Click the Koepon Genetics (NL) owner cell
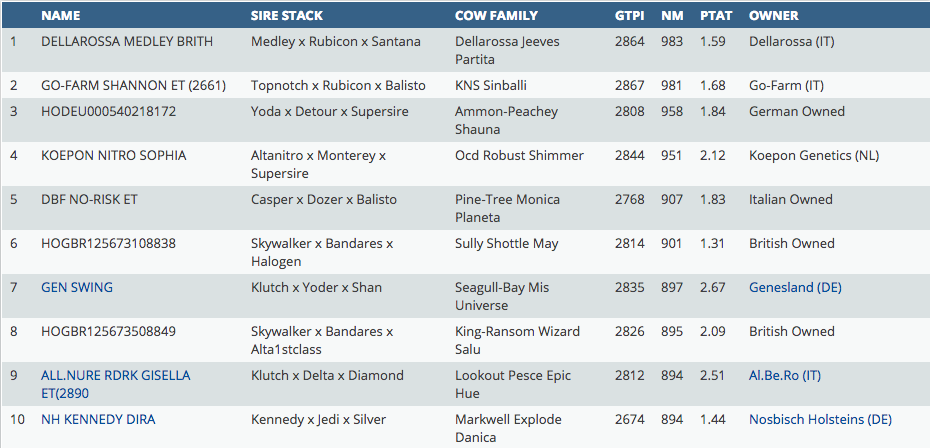930x448 pixels. (x=814, y=156)
